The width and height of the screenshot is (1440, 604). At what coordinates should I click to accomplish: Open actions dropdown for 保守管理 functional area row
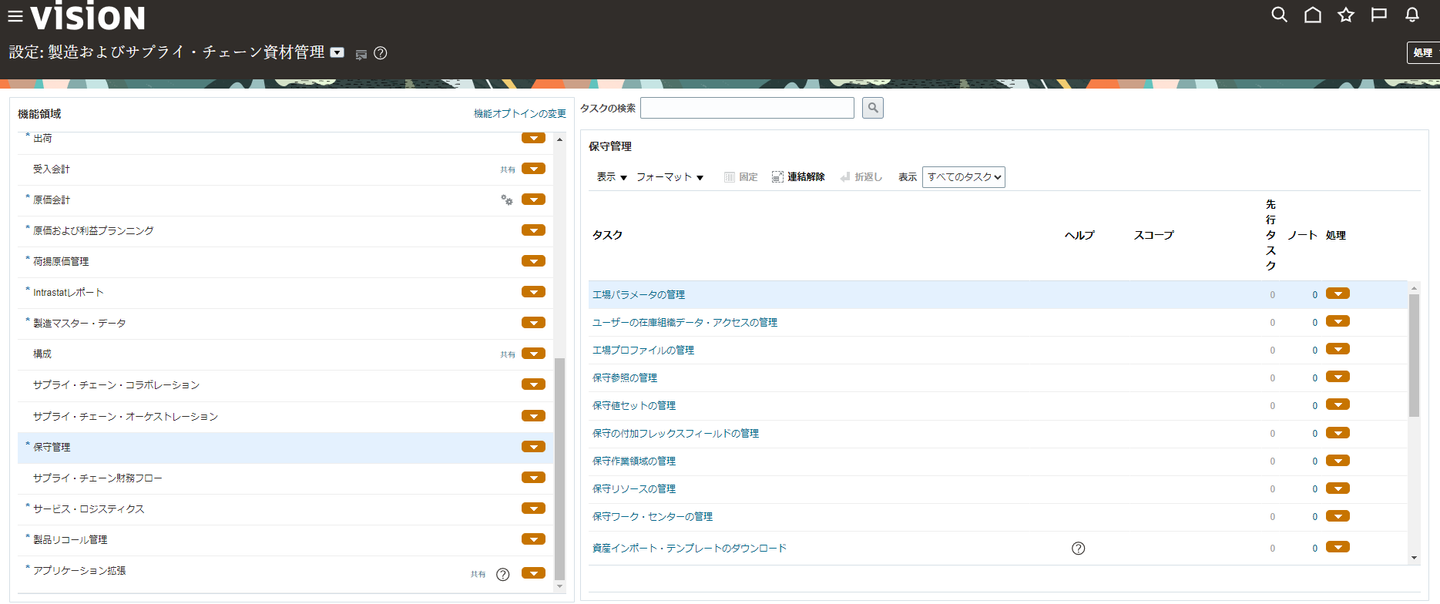click(533, 447)
